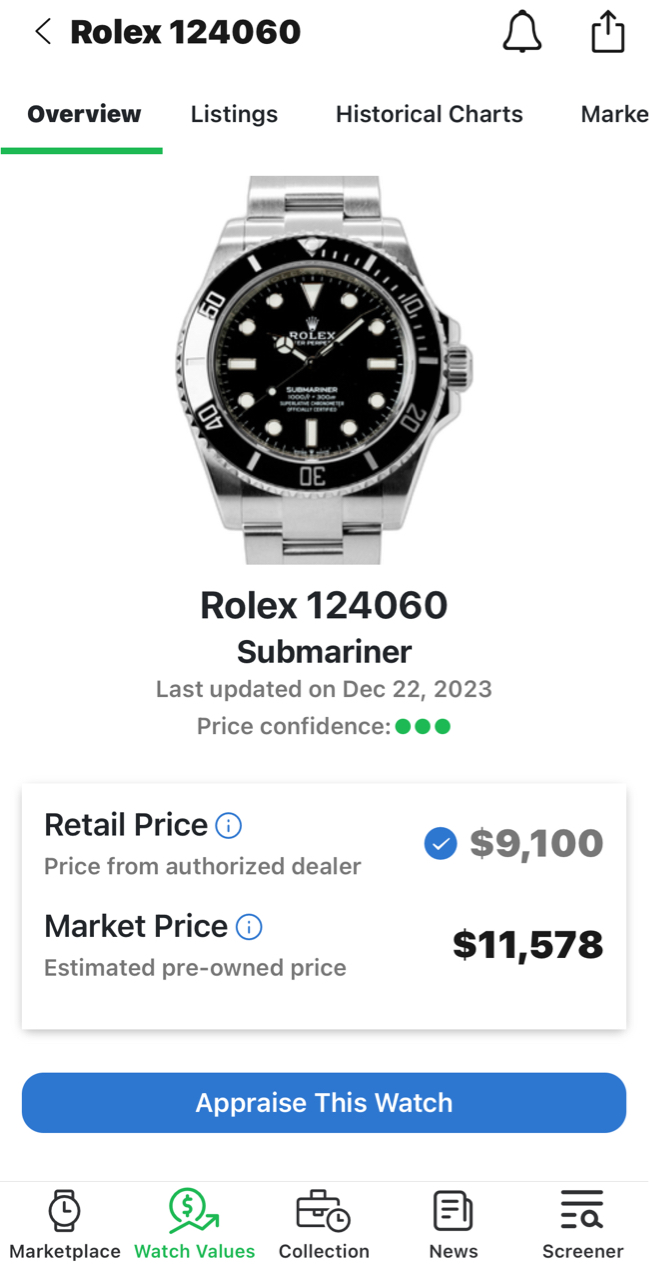Viewport: 649px width, 1280px height.
Task: Open Screener in bottom bar
Action: [582, 1225]
